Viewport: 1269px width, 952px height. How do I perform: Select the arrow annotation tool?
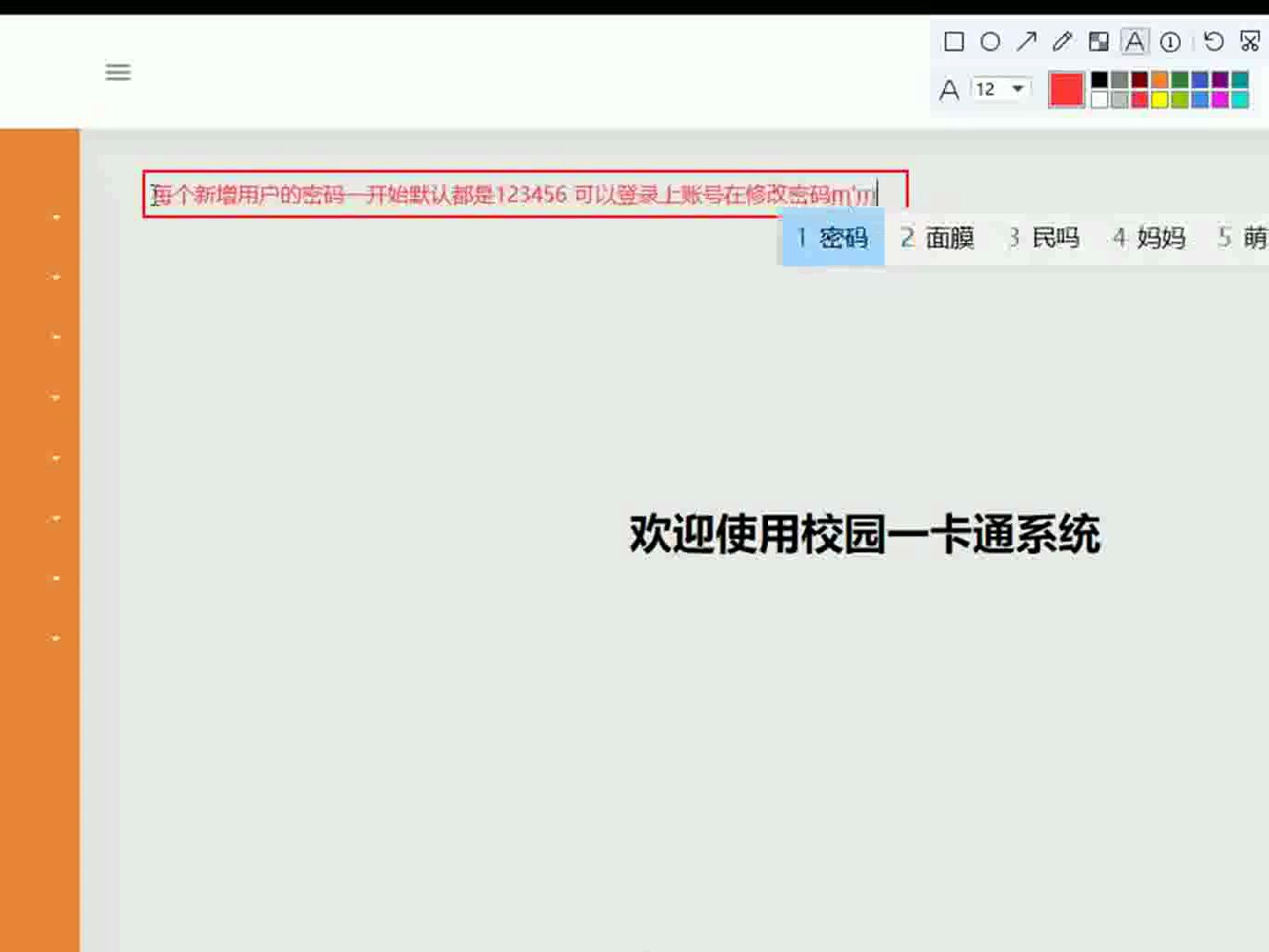click(x=1026, y=41)
